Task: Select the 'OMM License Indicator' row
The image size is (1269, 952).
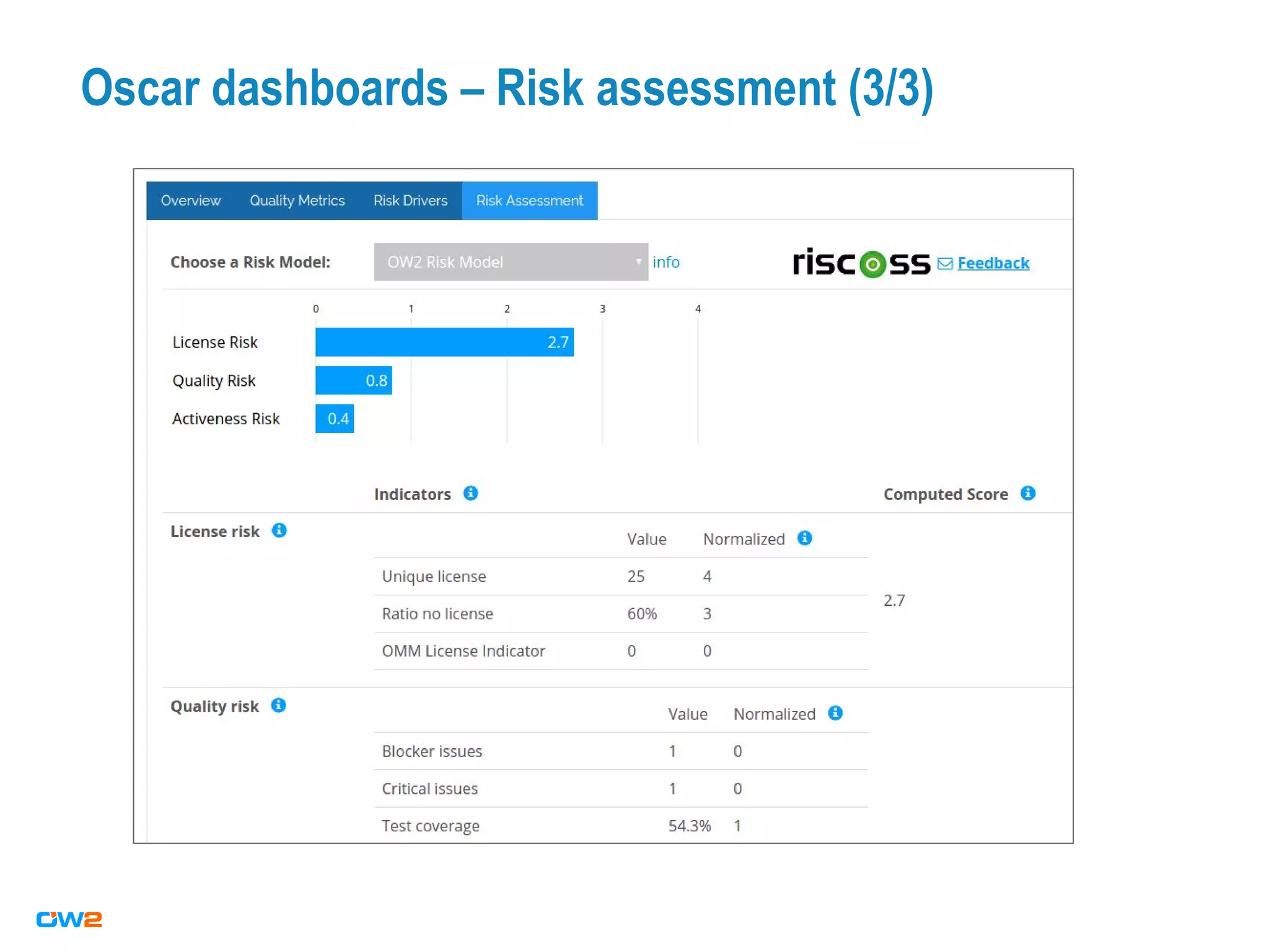Action: [x=621, y=651]
